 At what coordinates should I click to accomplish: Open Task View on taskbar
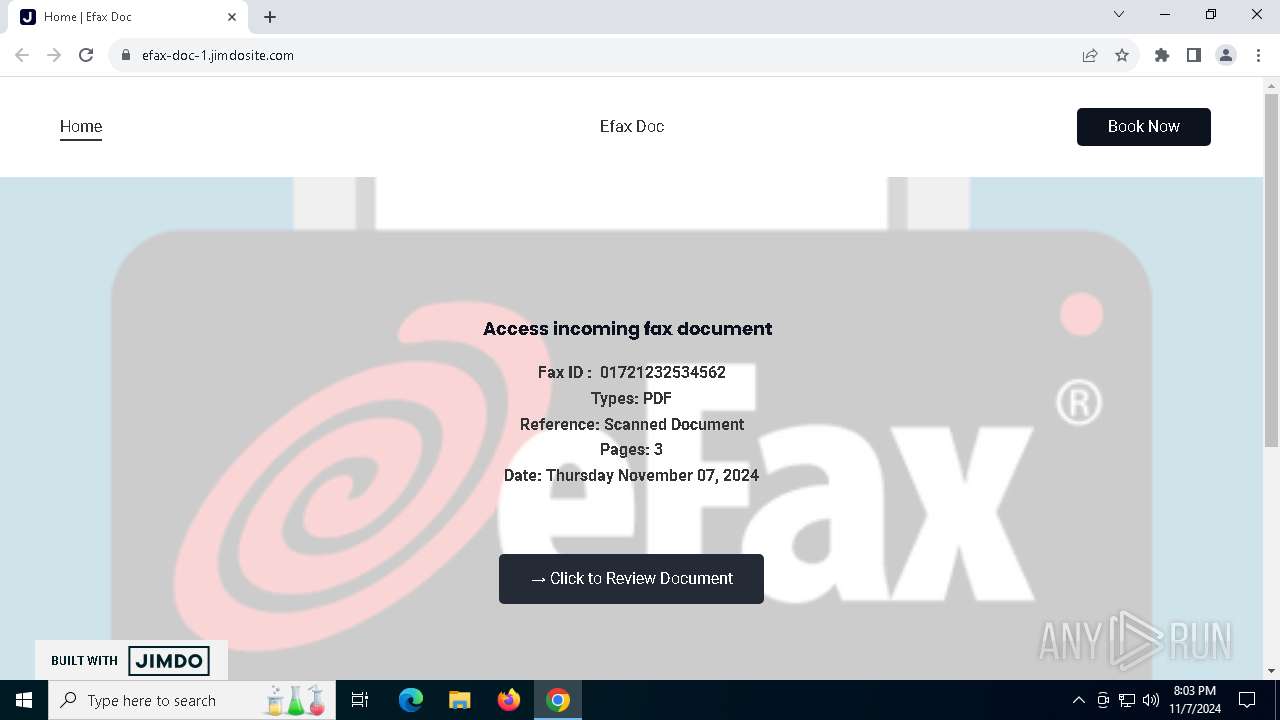(360, 700)
